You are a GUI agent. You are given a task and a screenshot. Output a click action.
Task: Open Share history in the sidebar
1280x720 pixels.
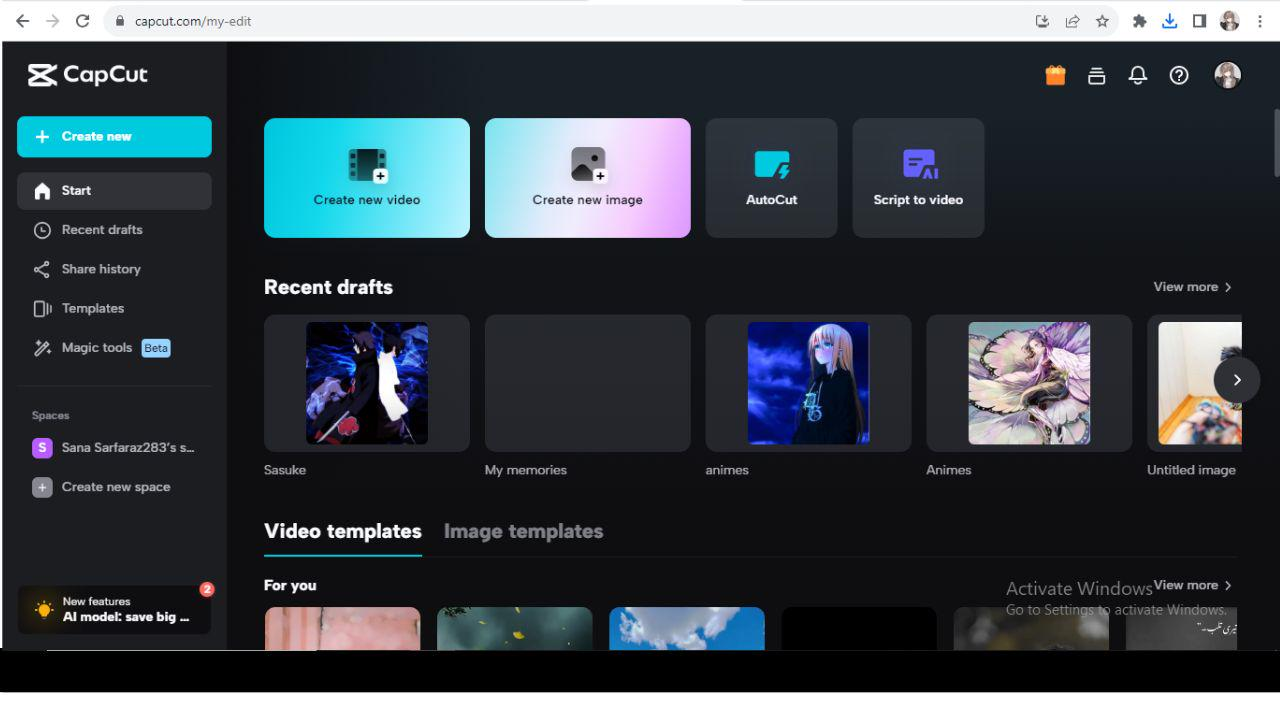click(114, 269)
